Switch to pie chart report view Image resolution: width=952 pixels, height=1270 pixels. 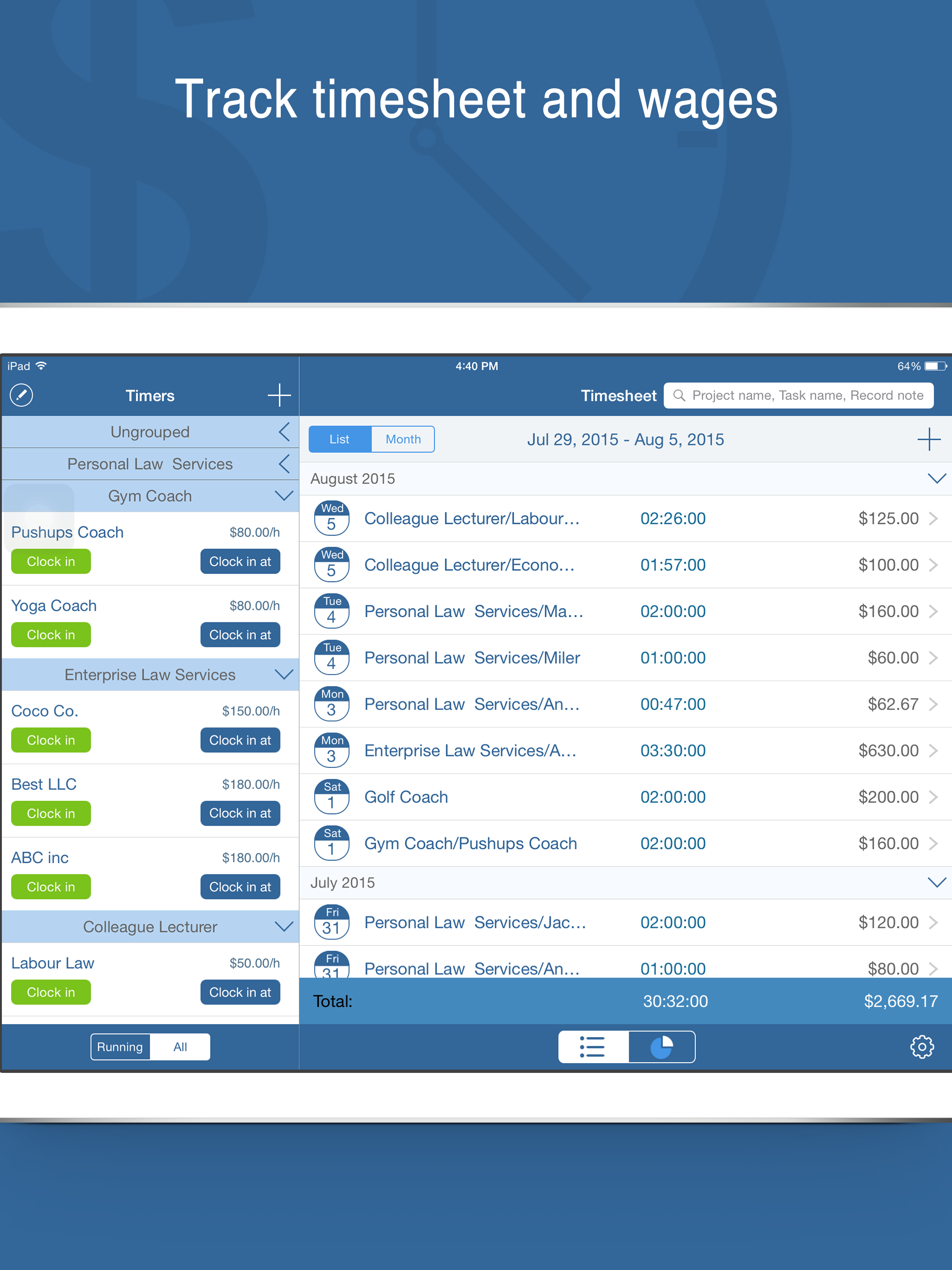click(661, 1047)
